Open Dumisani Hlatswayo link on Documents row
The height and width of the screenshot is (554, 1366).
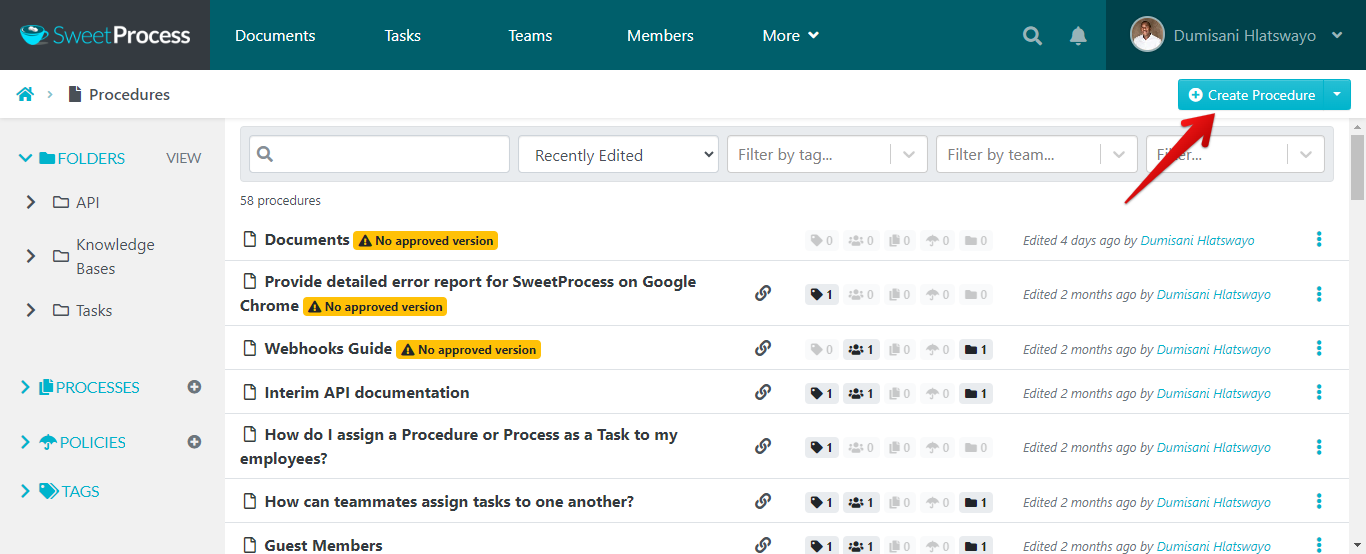[1197, 240]
